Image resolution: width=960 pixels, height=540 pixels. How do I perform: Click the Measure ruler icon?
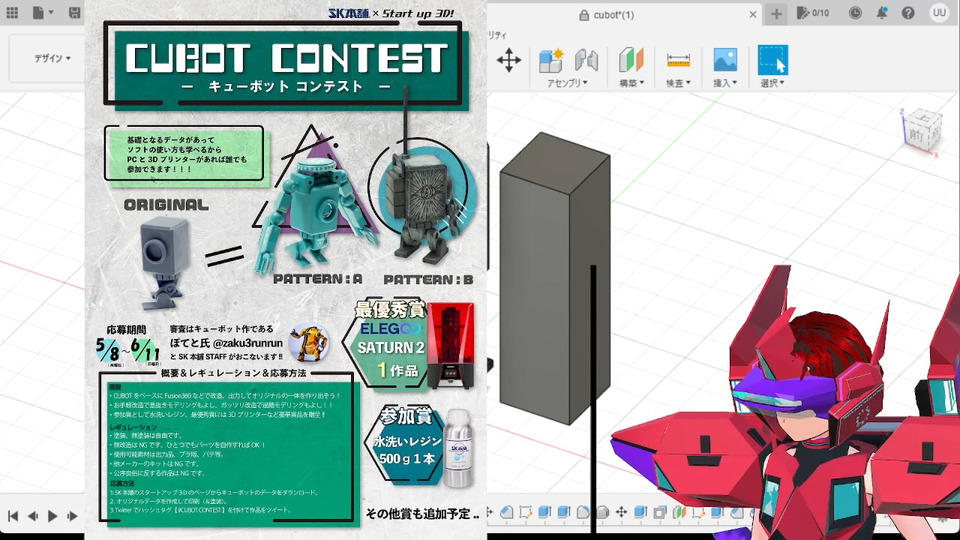[x=678, y=61]
